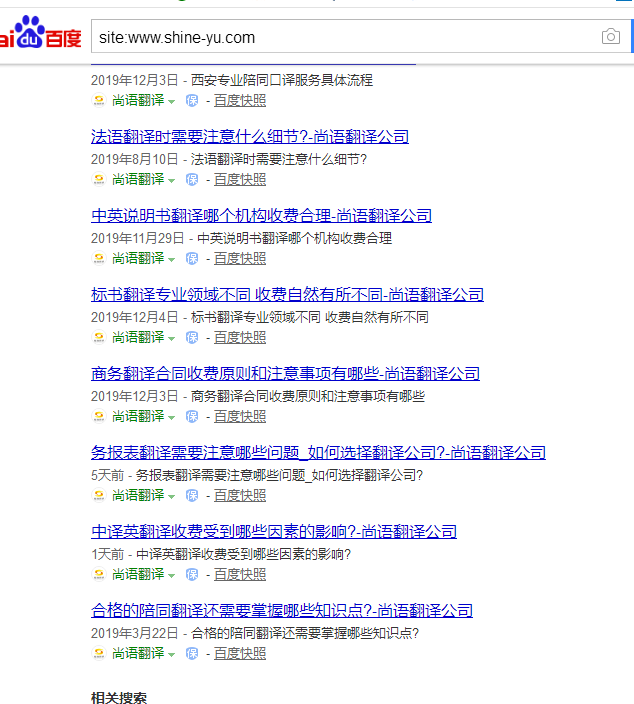Click site favicon under 标书翻译 result
This screenshot has height=704, width=634.
tap(99, 337)
